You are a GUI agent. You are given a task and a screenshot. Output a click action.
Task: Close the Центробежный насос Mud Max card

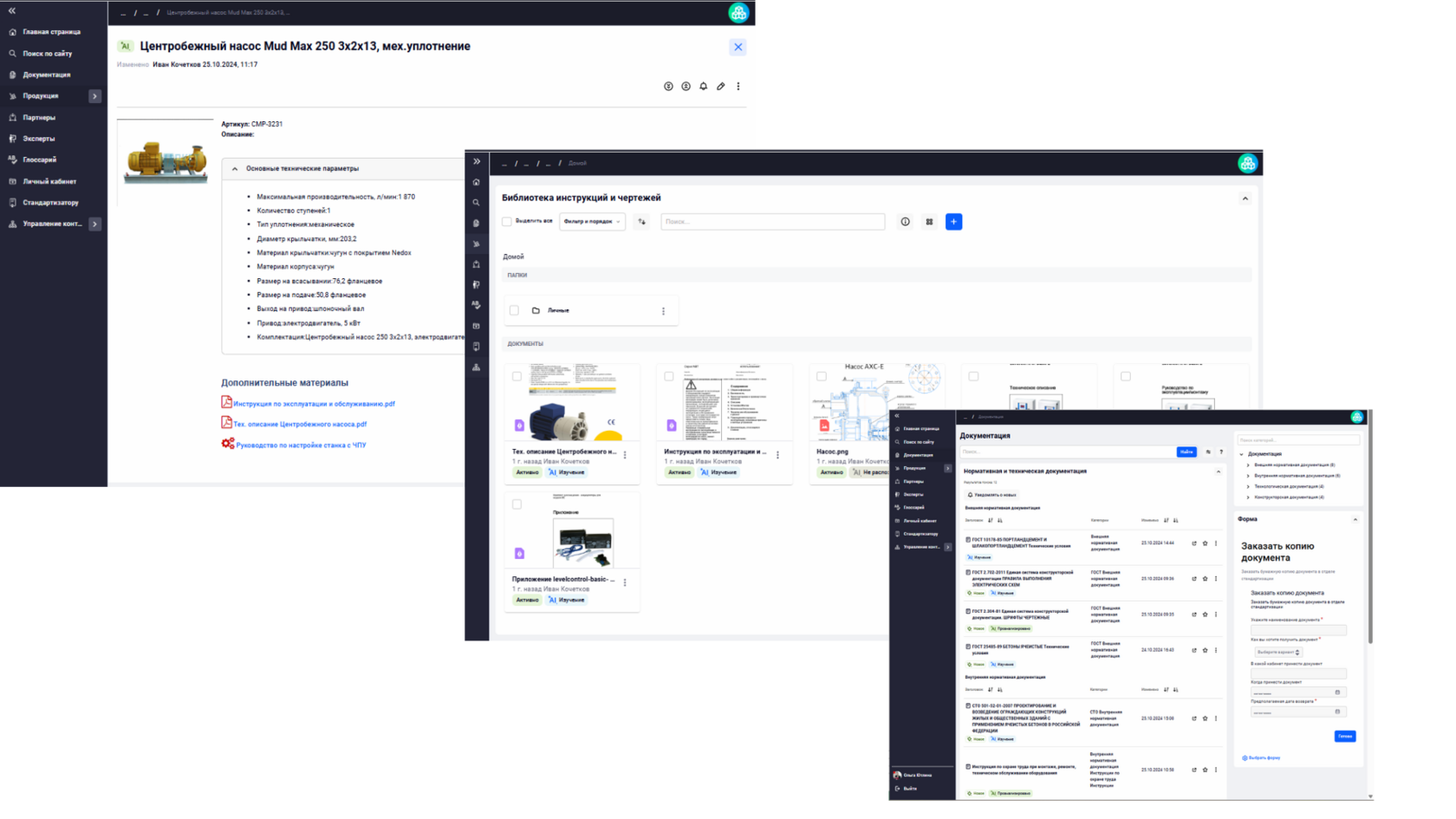coord(738,47)
